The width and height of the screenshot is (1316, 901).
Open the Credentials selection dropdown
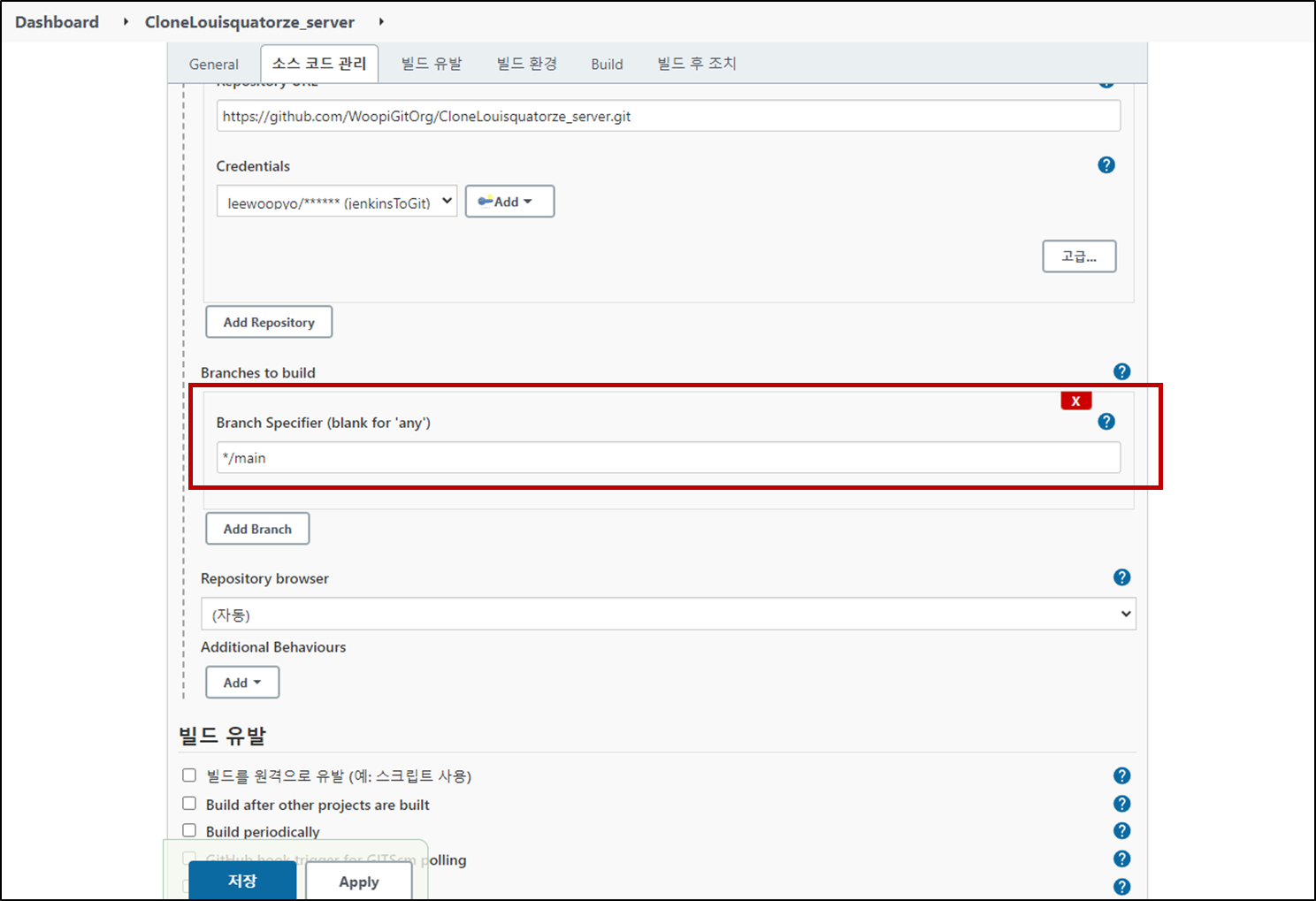[337, 202]
